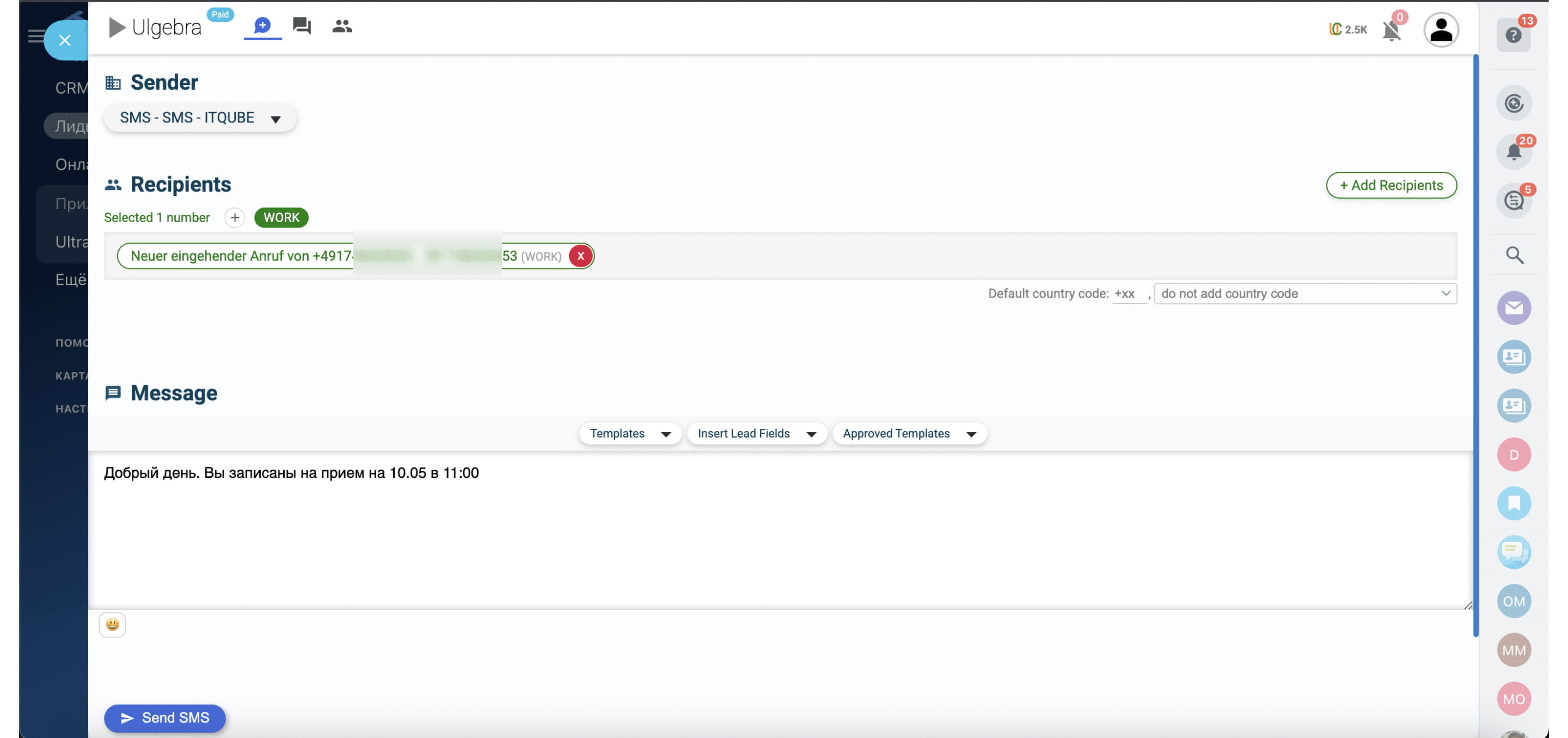Open the bell icon with 20 notifications
The image size is (1568, 738).
(1515, 150)
